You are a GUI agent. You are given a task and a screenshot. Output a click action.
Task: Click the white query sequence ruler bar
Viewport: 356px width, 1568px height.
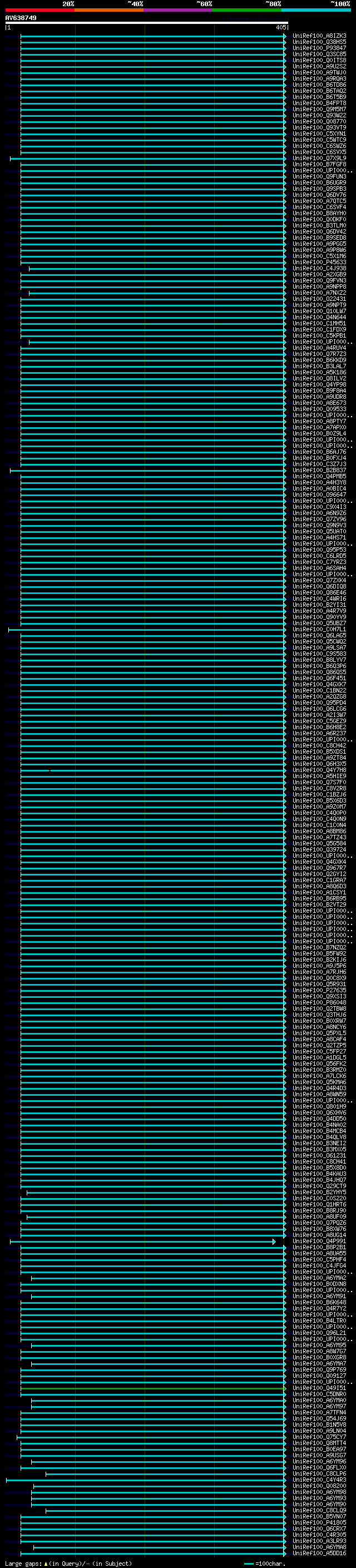click(x=146, y=23)
